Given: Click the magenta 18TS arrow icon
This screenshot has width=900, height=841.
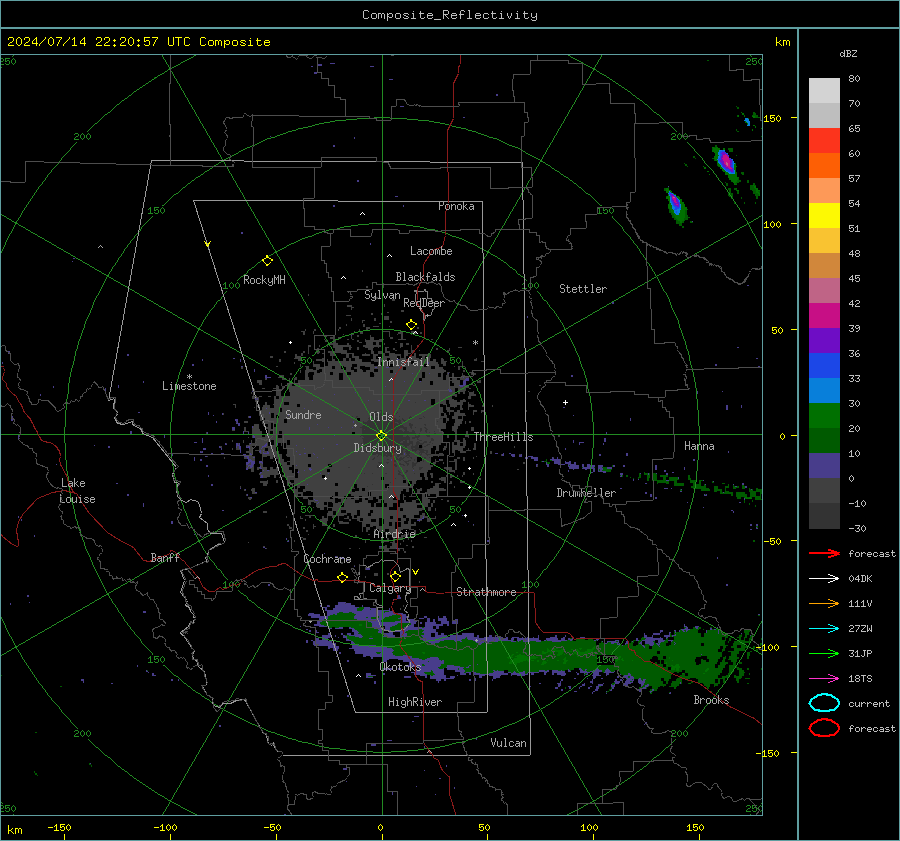Looking at the screenshot, I should pyautogui.click(x=824, y=679).
